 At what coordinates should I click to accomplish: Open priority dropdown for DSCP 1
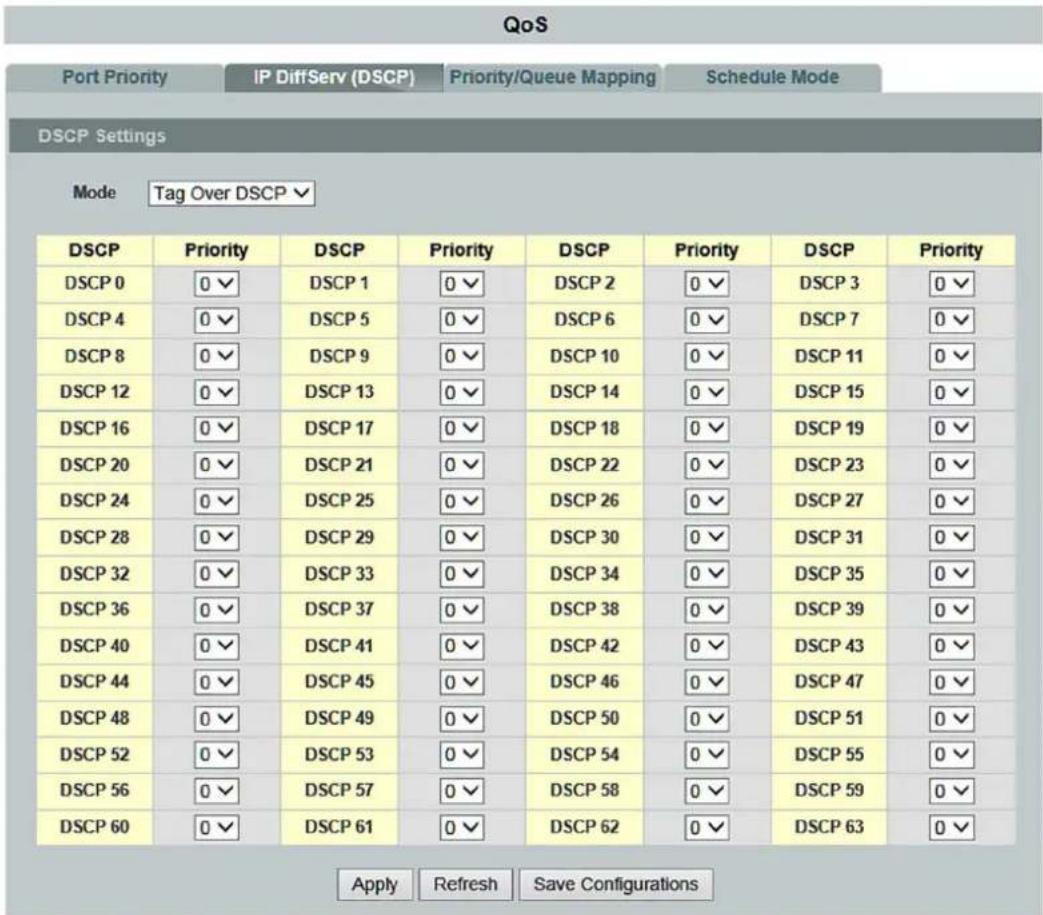point(462,284)
